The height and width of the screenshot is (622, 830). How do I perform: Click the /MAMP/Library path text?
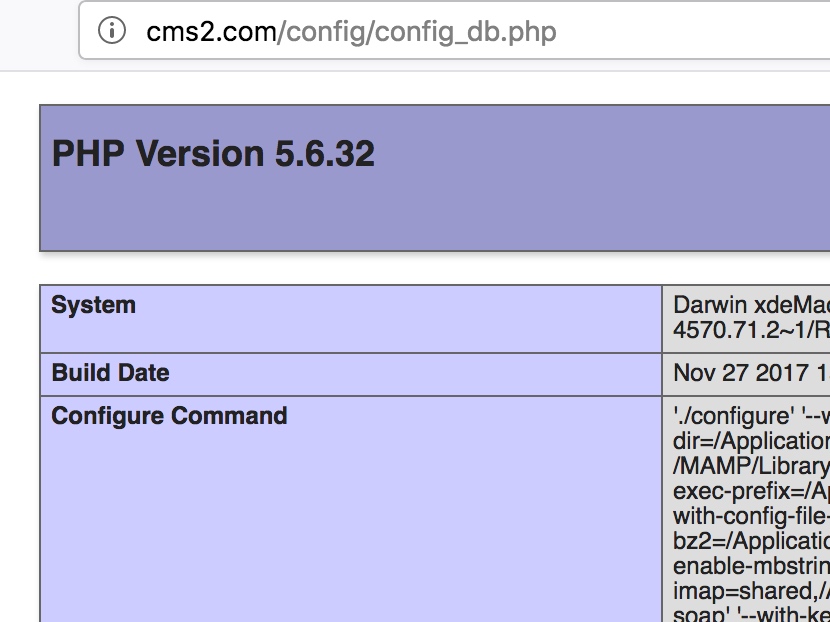coord(750,466)
